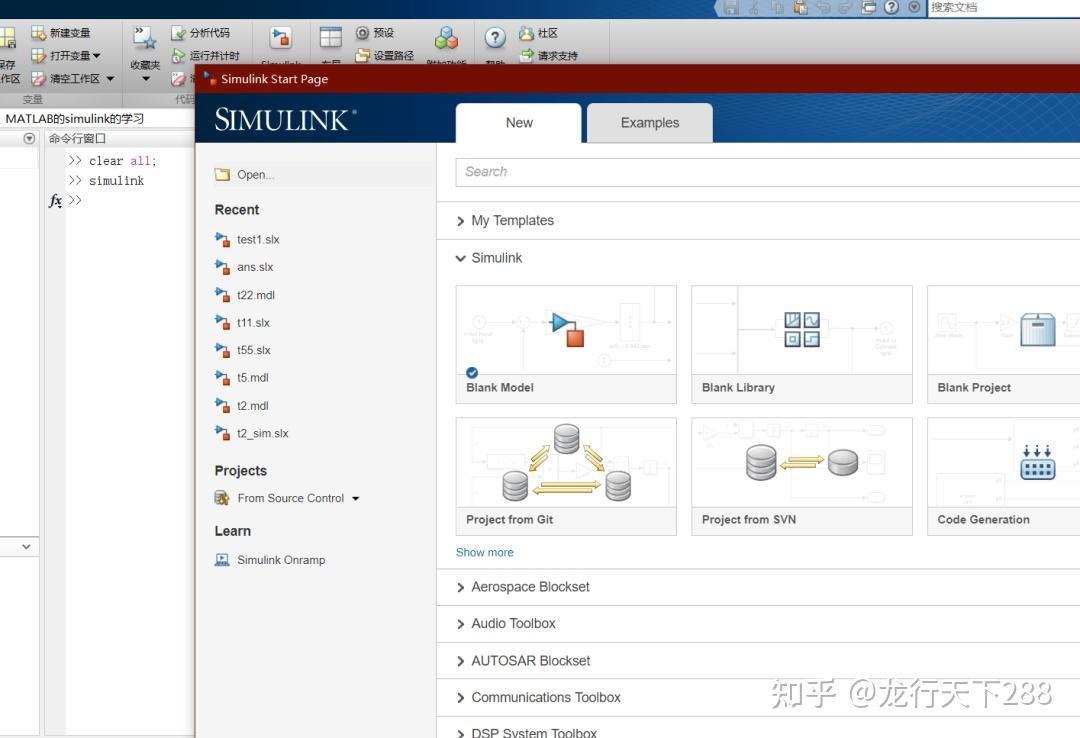Click the Set Path icon
Viewport: 1080px width, 738px height.
point(362,55)
